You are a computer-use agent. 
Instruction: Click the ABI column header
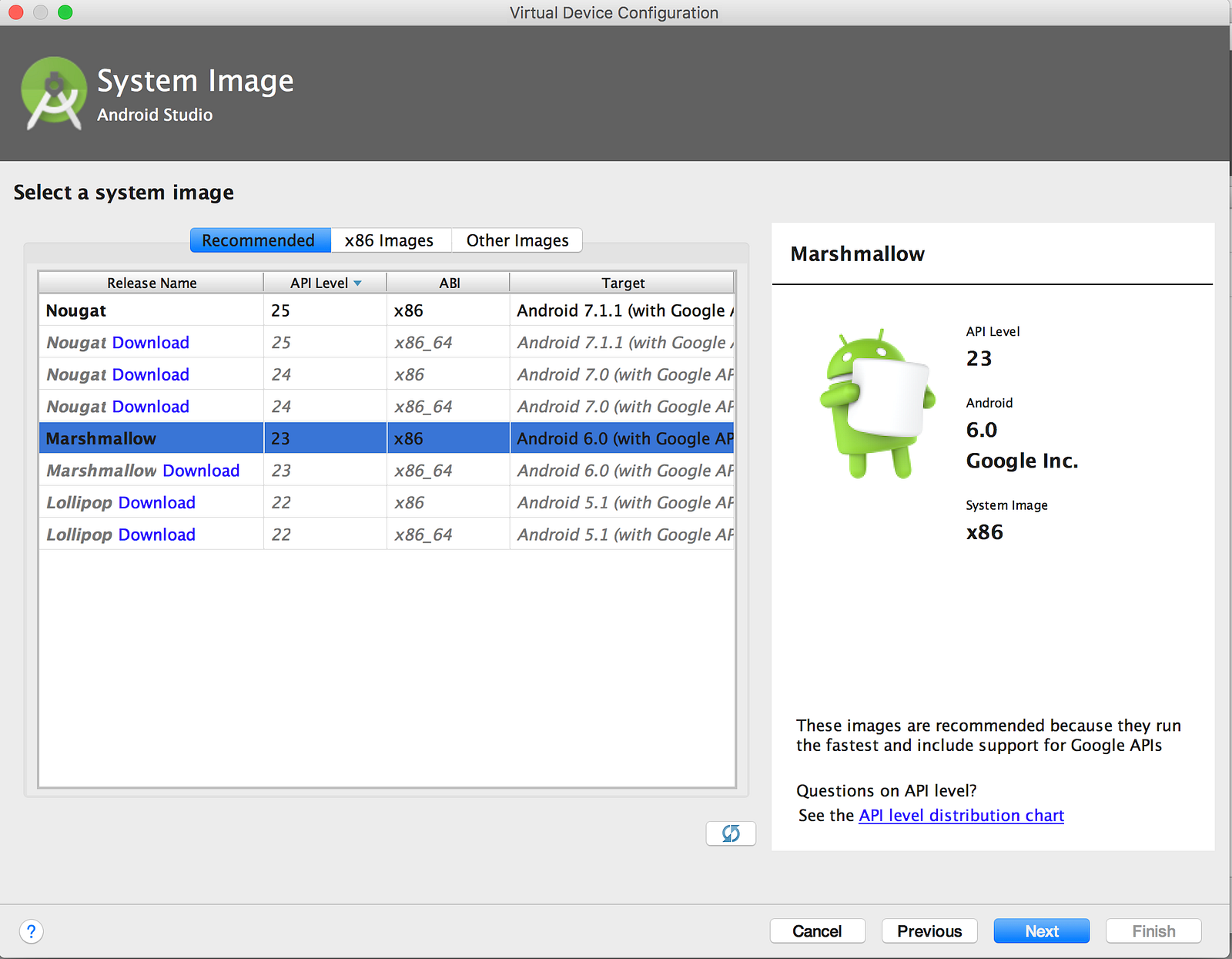tap(449, 283)
